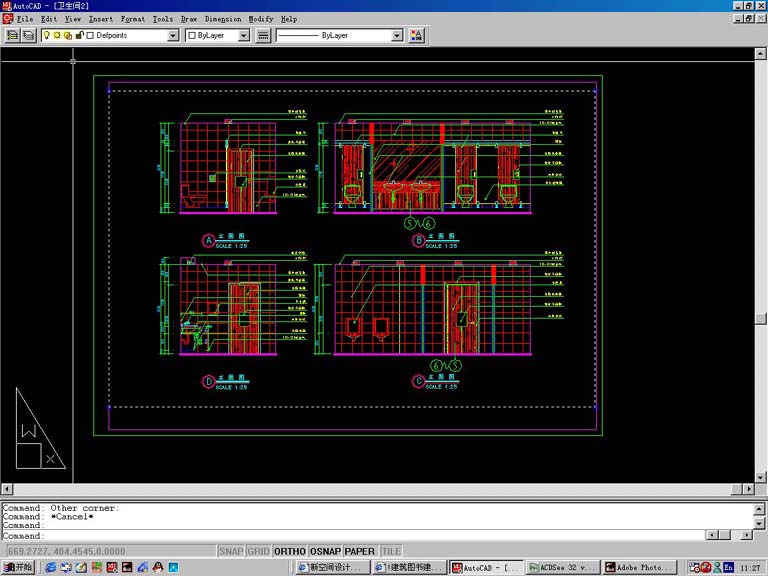Open the Dimension menu

pos(223,19)
